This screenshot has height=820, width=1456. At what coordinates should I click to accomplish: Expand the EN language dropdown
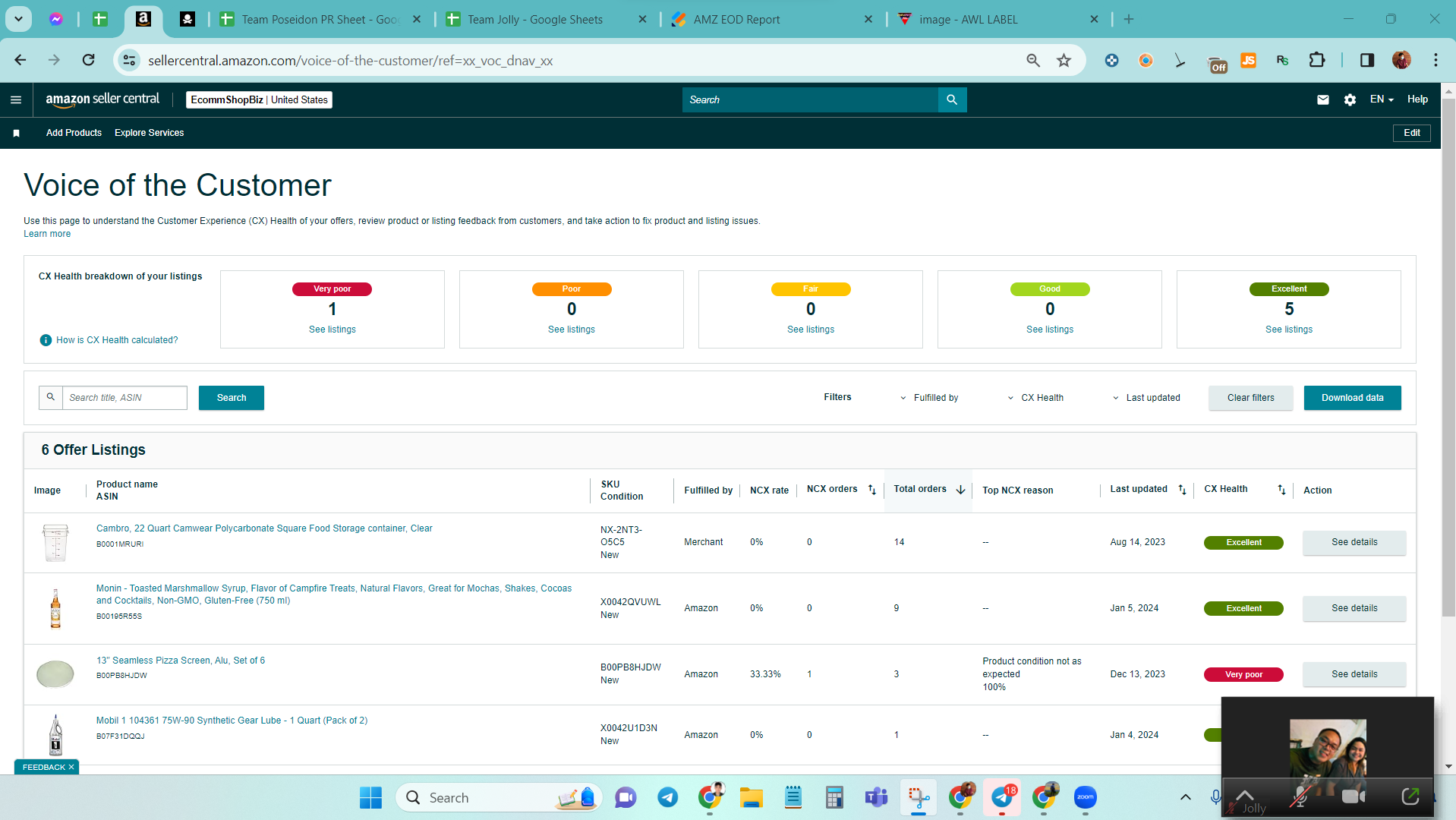tap(1382, 99)
